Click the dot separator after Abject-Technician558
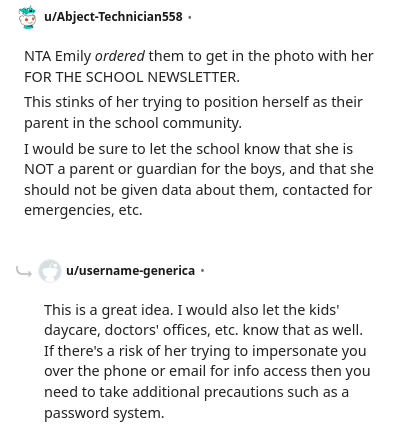The image size is (400, 448). [x=190, y=17]
